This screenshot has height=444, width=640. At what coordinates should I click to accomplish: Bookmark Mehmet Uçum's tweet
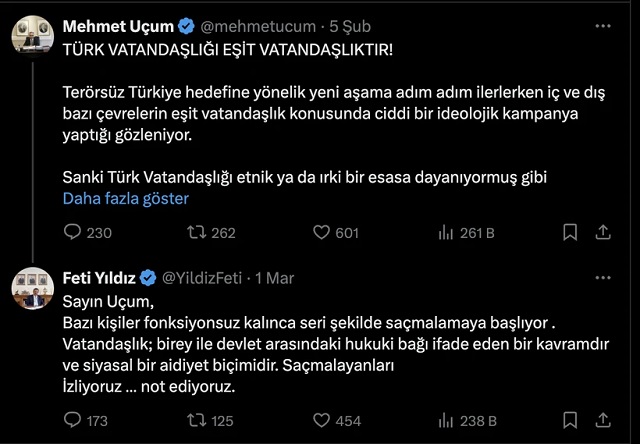tap(570, 233)
